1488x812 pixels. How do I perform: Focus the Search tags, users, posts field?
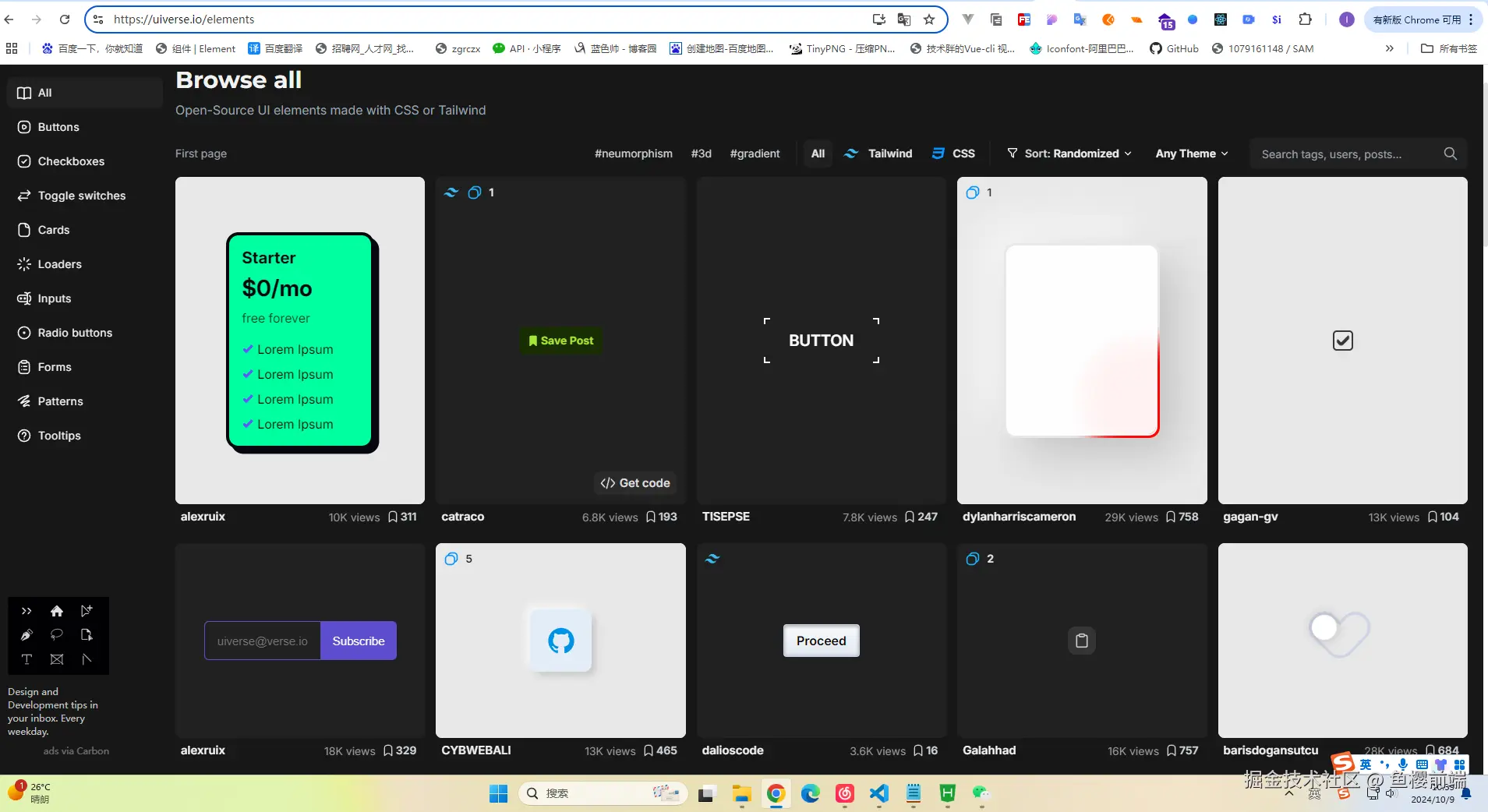(x=1358, y=154)
